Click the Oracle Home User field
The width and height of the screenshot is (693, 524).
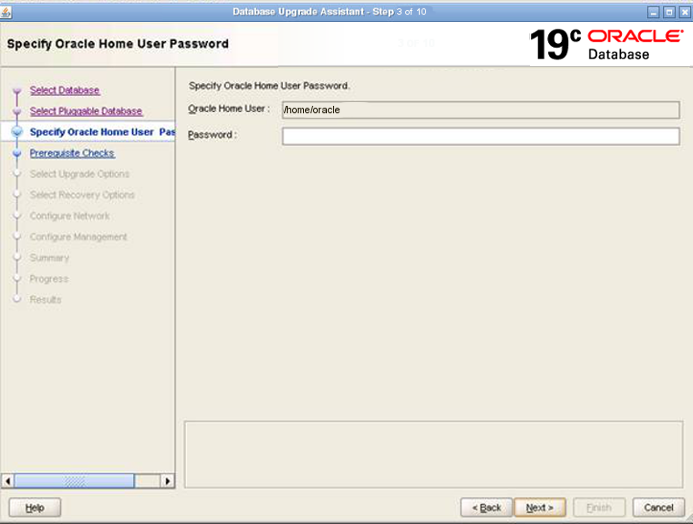(480, 109)
